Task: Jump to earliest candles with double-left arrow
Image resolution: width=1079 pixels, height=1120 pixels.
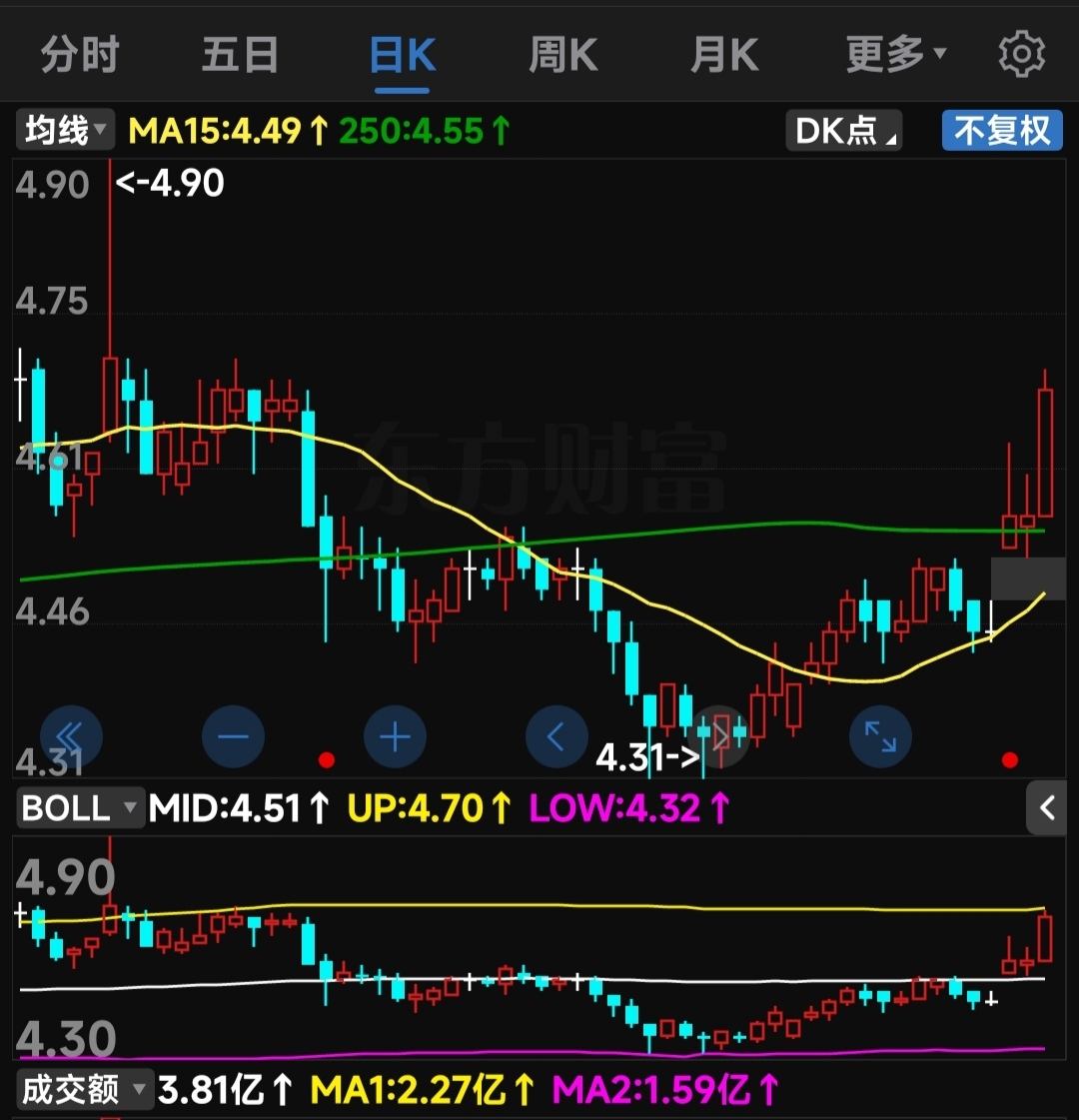Action: pyautogui.click(x=71, y=736)
